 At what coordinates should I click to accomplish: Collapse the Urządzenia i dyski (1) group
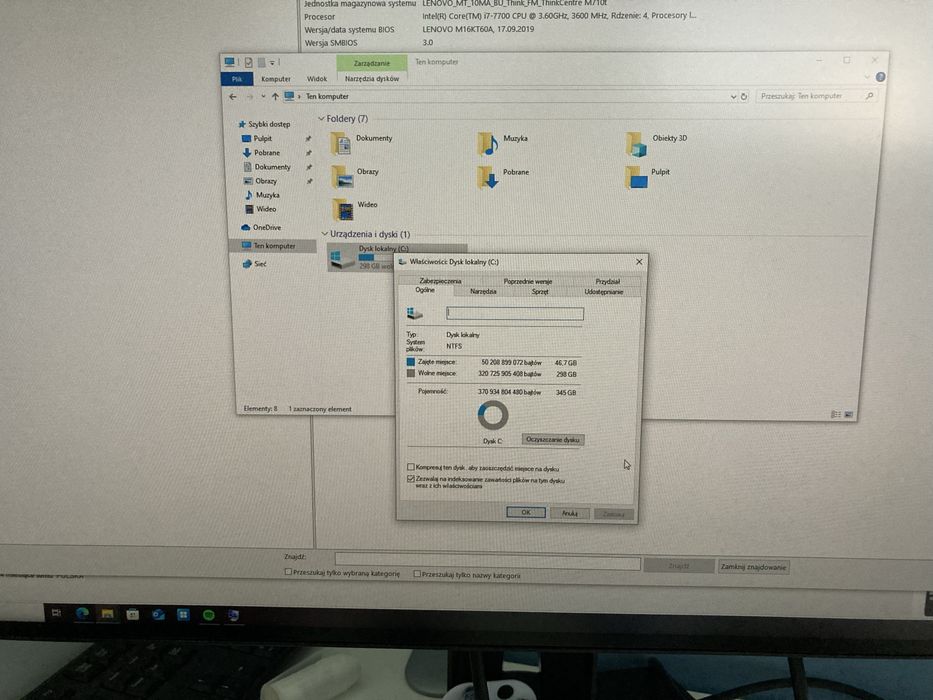325,234
